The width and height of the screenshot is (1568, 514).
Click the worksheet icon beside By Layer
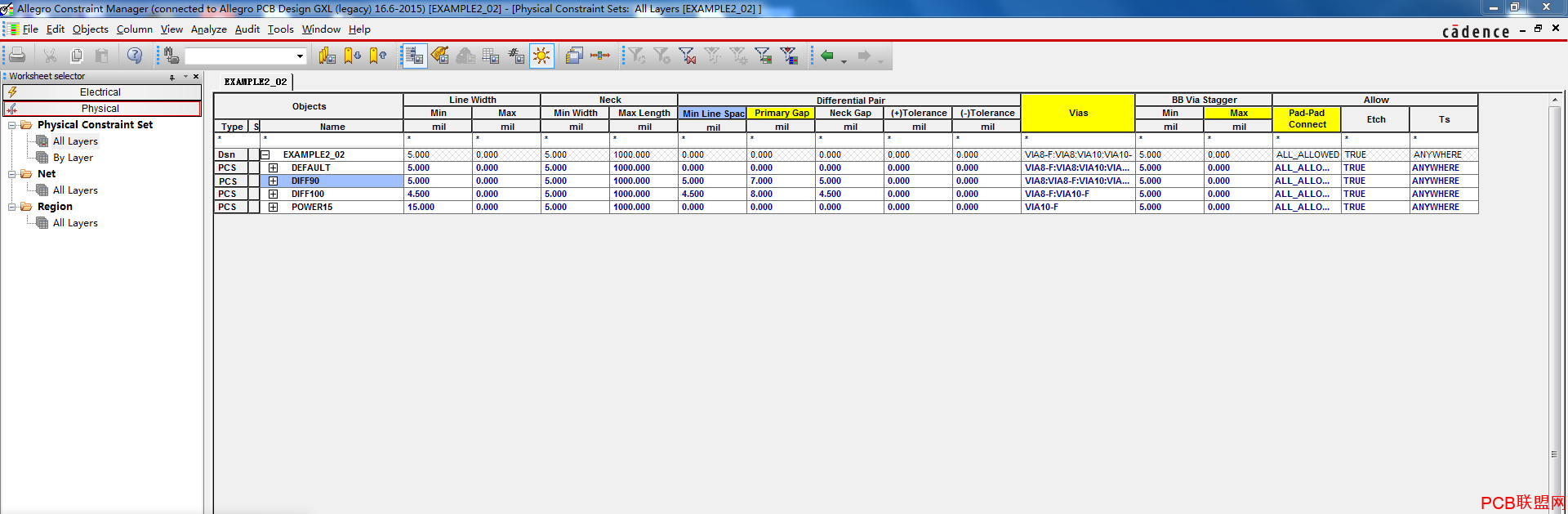(x=42, y=158)
